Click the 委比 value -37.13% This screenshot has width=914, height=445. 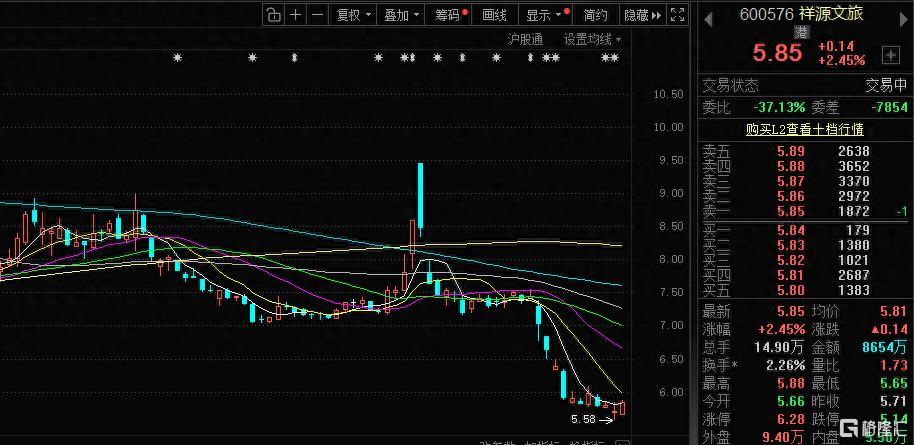click(x=779, y=107)
